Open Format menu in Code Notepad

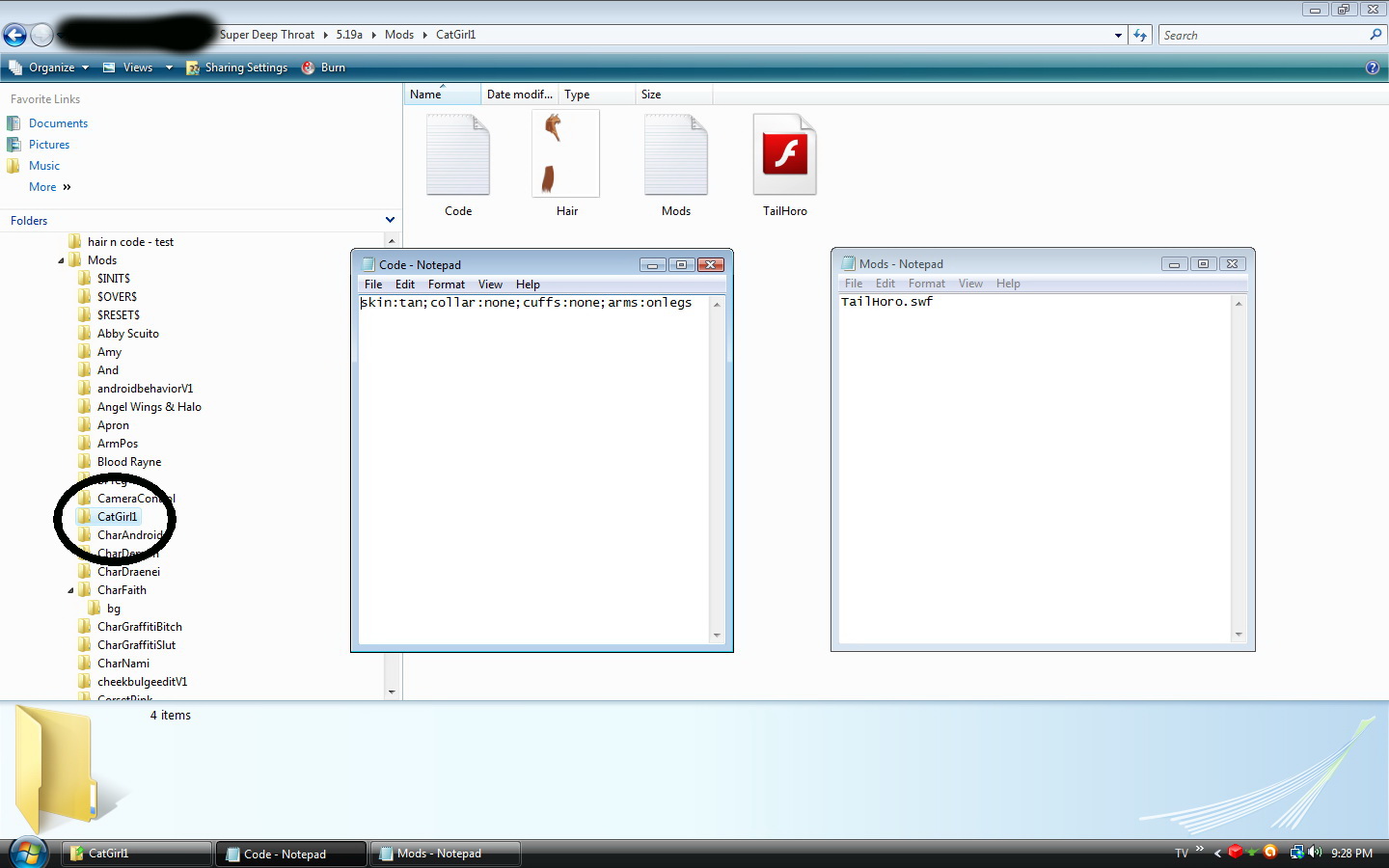pos(446,285)
